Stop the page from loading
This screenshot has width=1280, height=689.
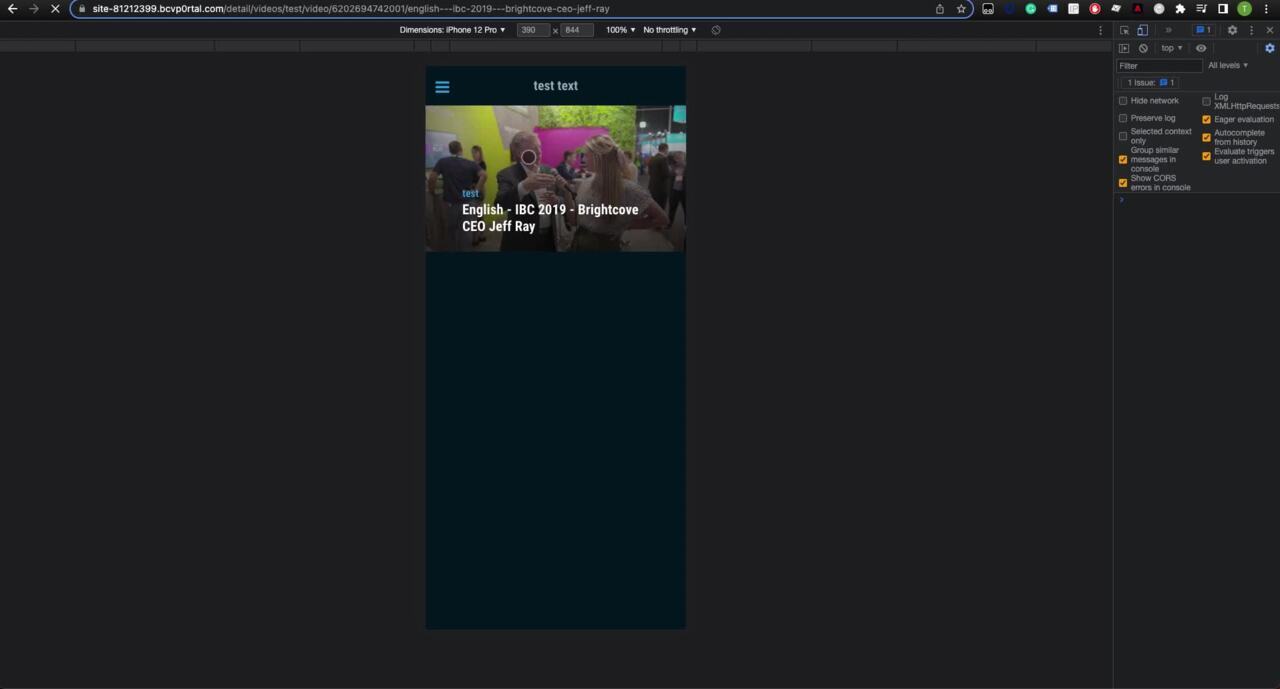click(55, 9)
